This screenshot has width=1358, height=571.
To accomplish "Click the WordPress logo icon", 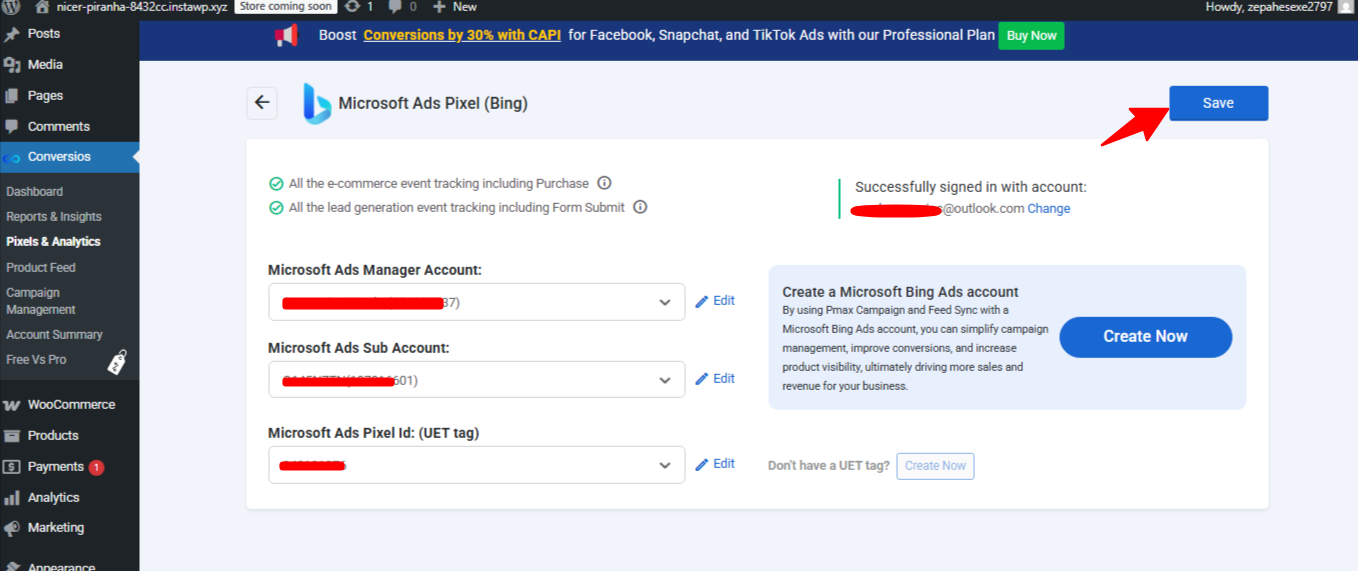I will 13,6.
